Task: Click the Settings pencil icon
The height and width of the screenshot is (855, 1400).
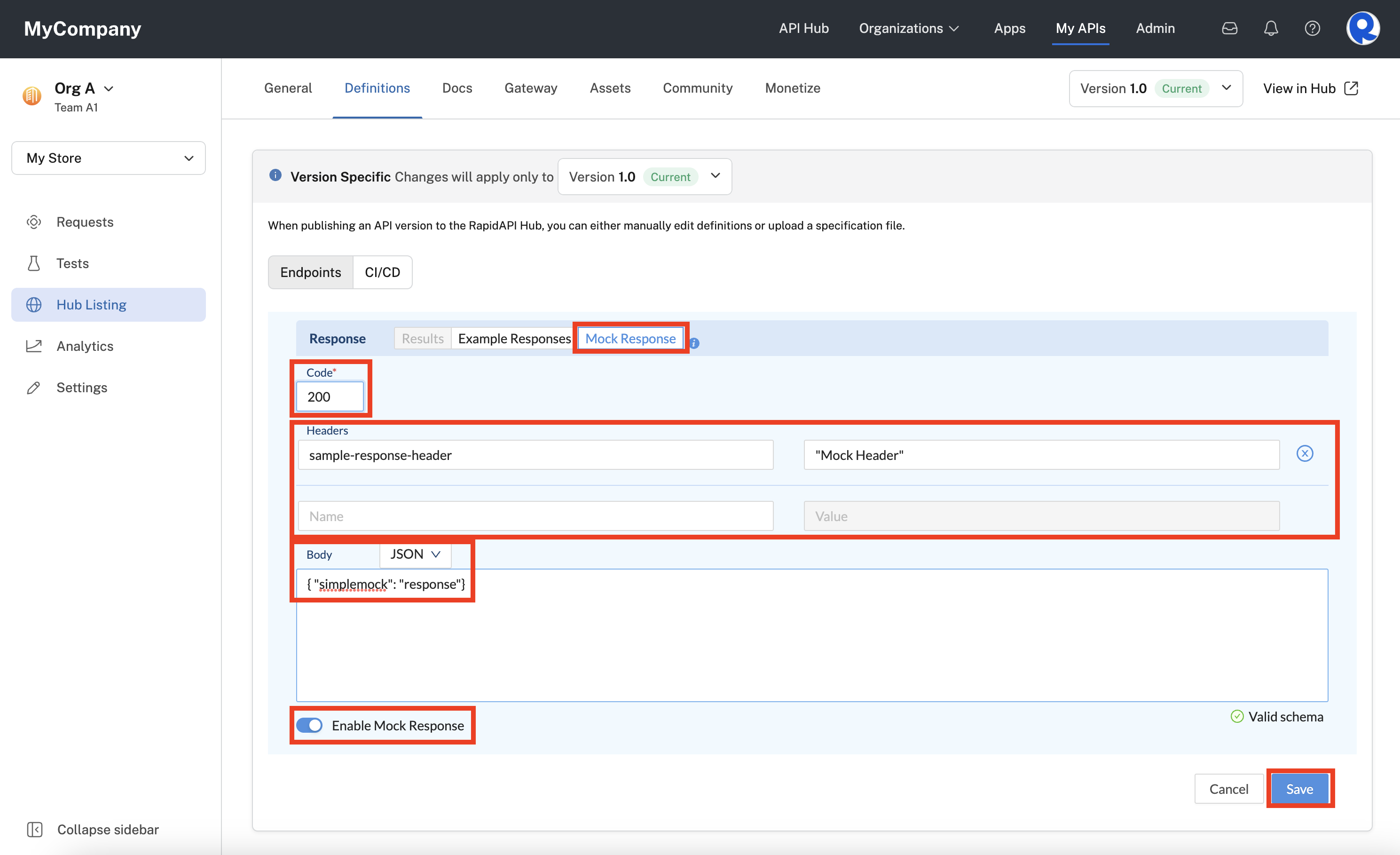Action: [34, 387]
